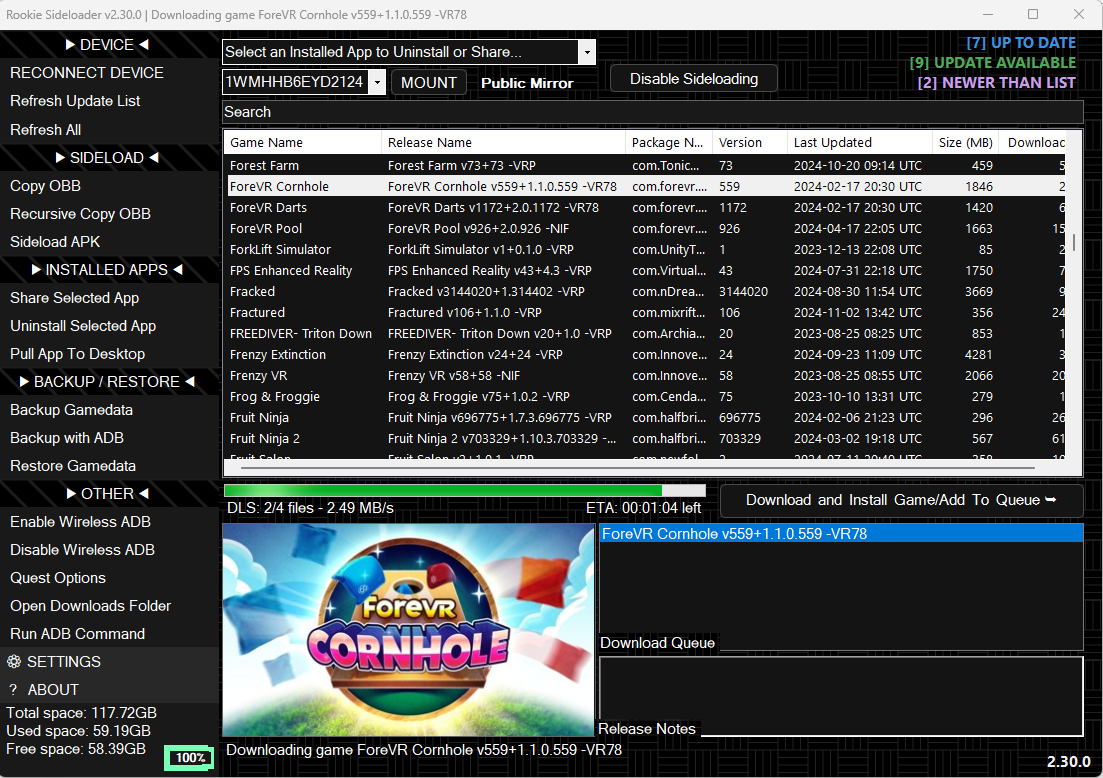Click the ForeVR Cornhole thumbnail image
This screenshot has width=1103, height=778.
tap(408, 630)
